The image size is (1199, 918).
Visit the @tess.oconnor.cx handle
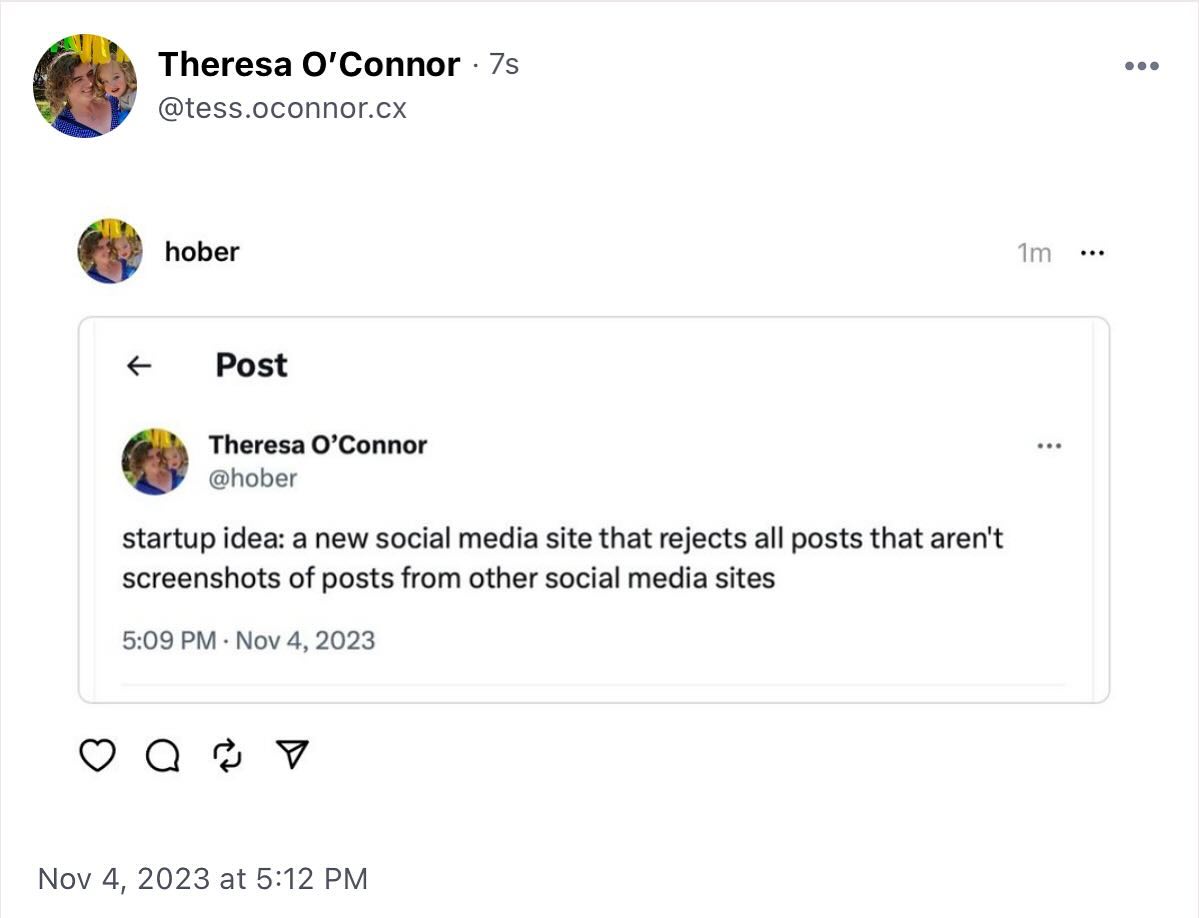282,108
